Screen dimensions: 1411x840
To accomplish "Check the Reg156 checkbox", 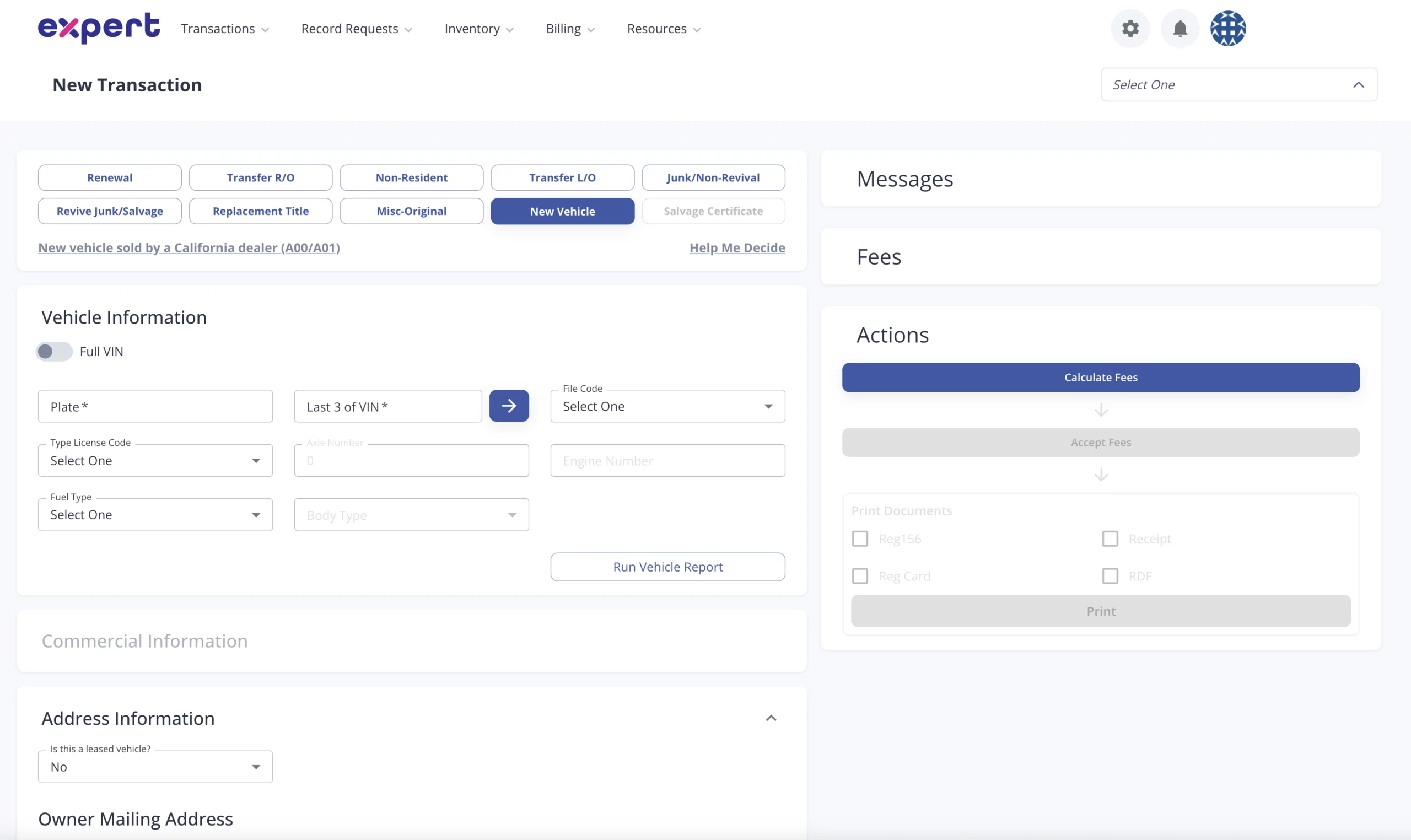I will coord(860,539).
